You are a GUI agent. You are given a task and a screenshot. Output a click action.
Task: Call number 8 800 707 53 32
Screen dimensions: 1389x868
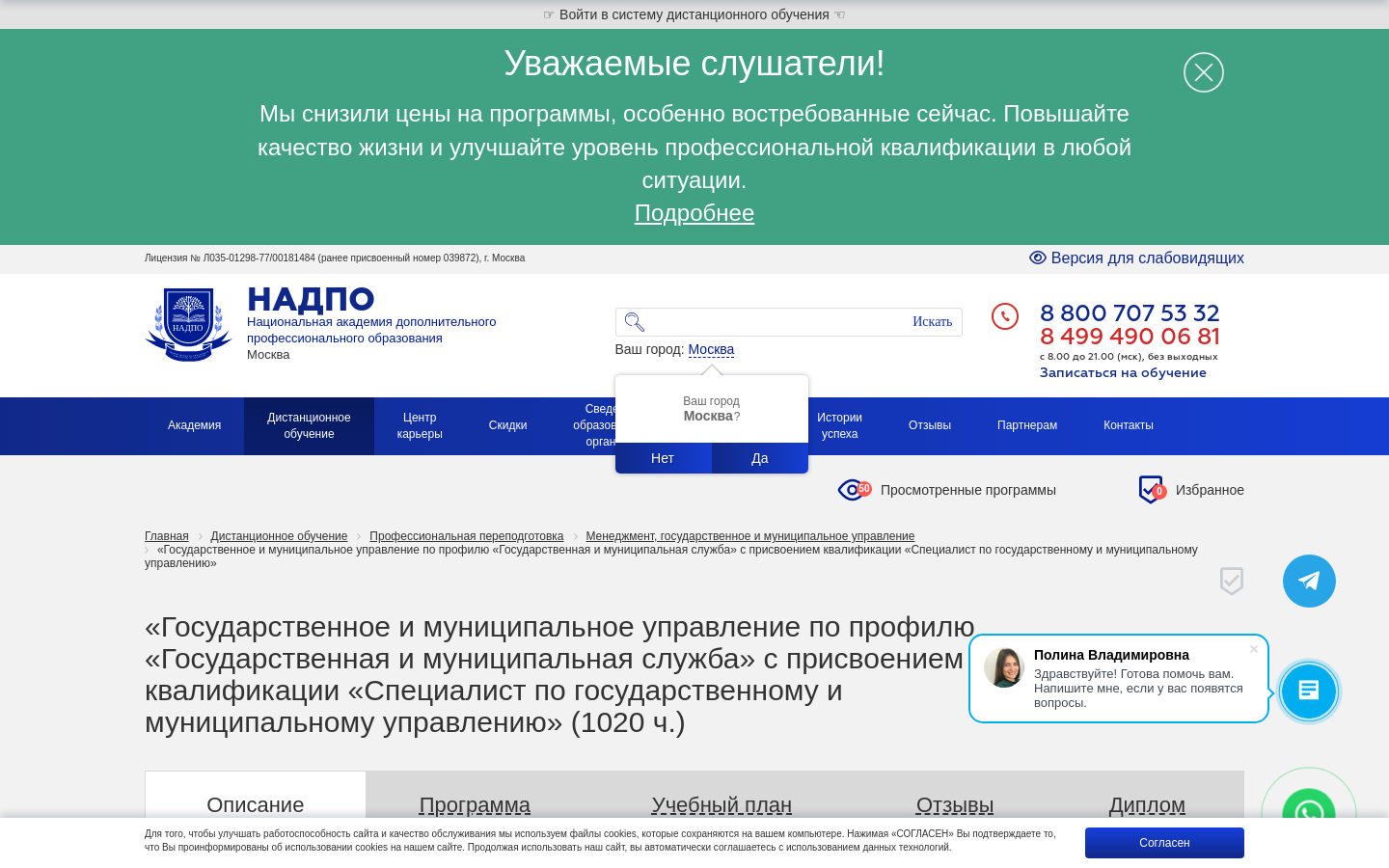tap(1130, 313)
